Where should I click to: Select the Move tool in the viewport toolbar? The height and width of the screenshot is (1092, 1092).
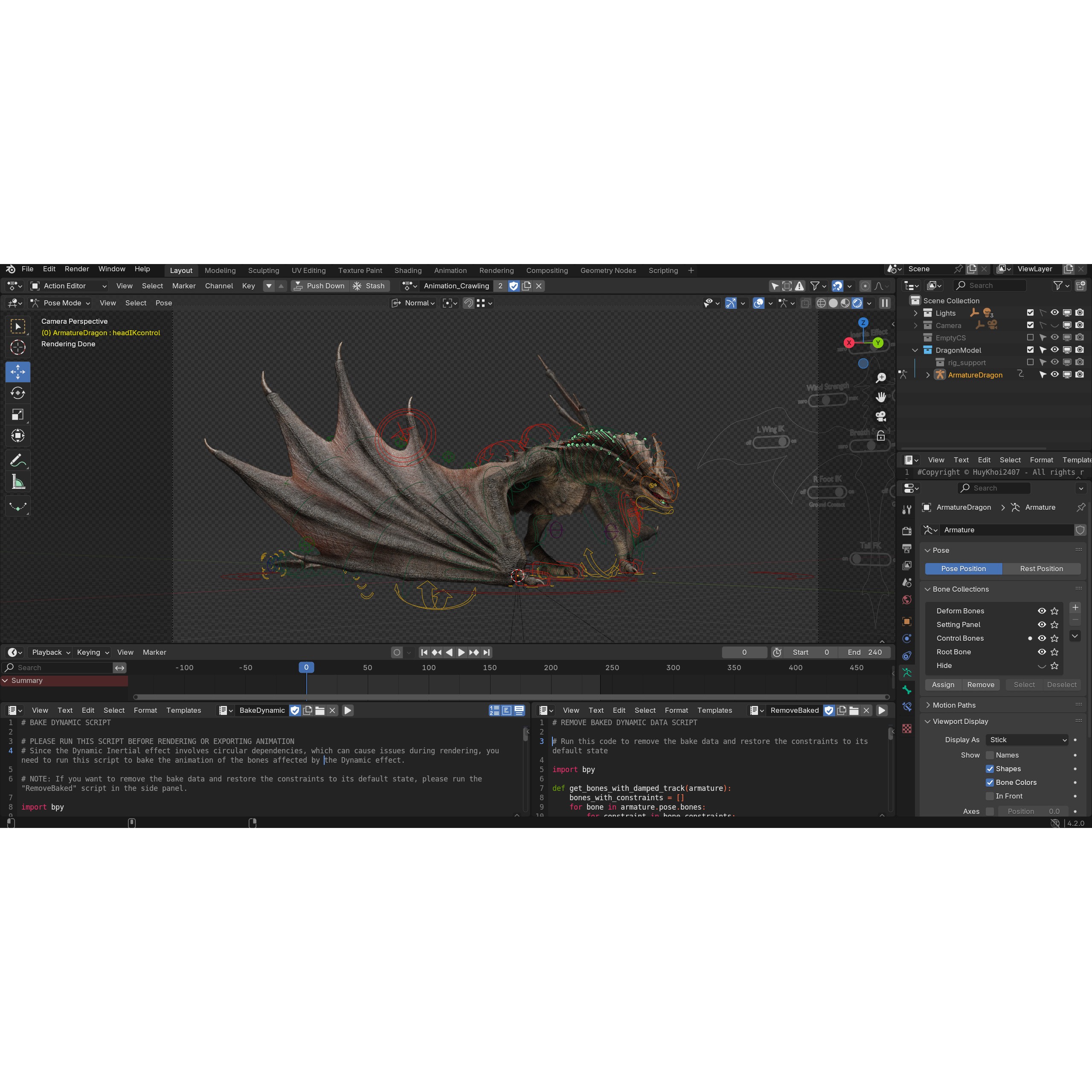[x=17, y=372]
